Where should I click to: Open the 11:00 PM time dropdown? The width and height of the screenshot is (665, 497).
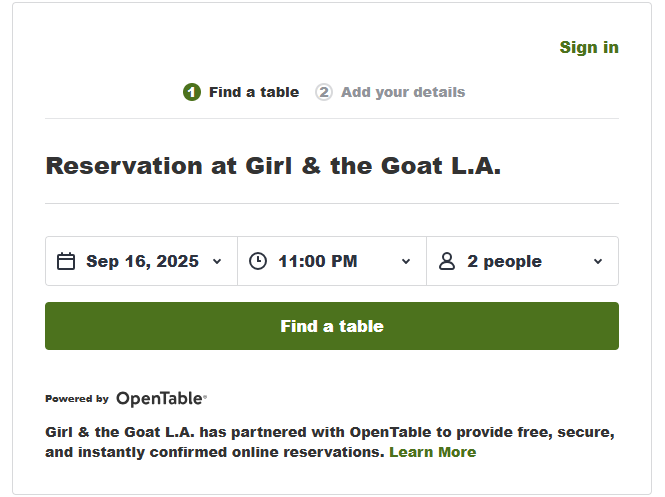[x=332, y=261]
